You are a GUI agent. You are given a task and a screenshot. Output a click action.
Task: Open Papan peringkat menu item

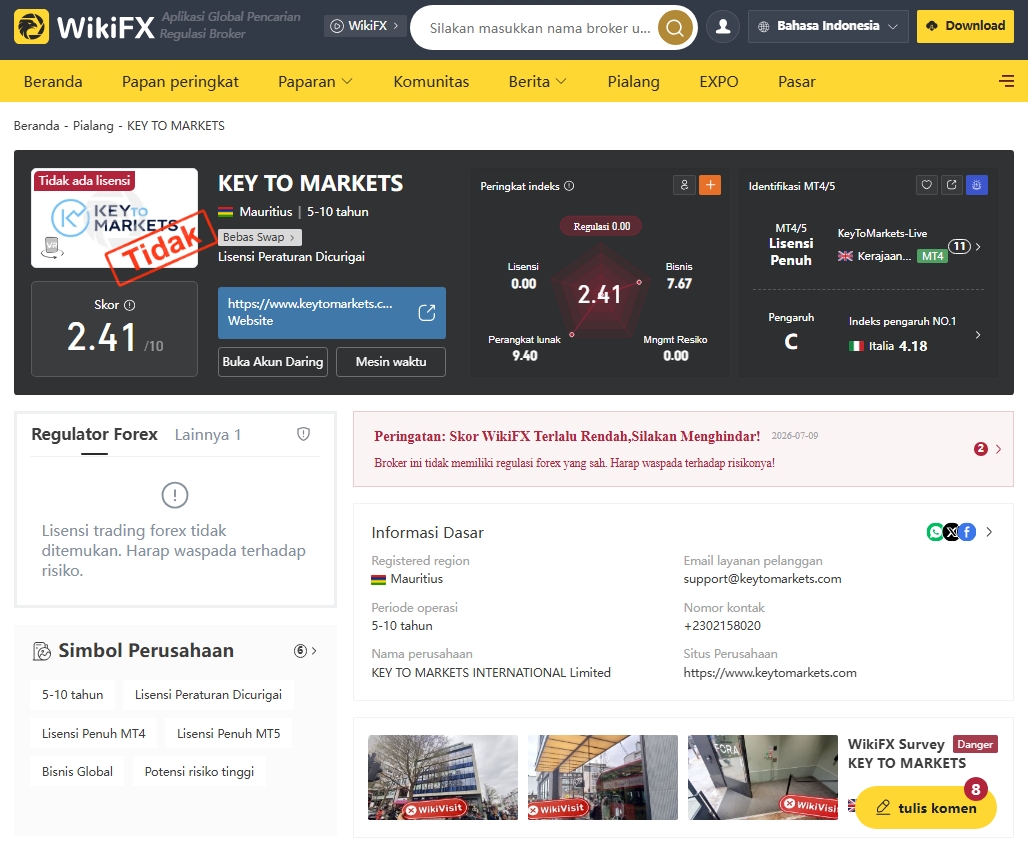click(180, 81)
